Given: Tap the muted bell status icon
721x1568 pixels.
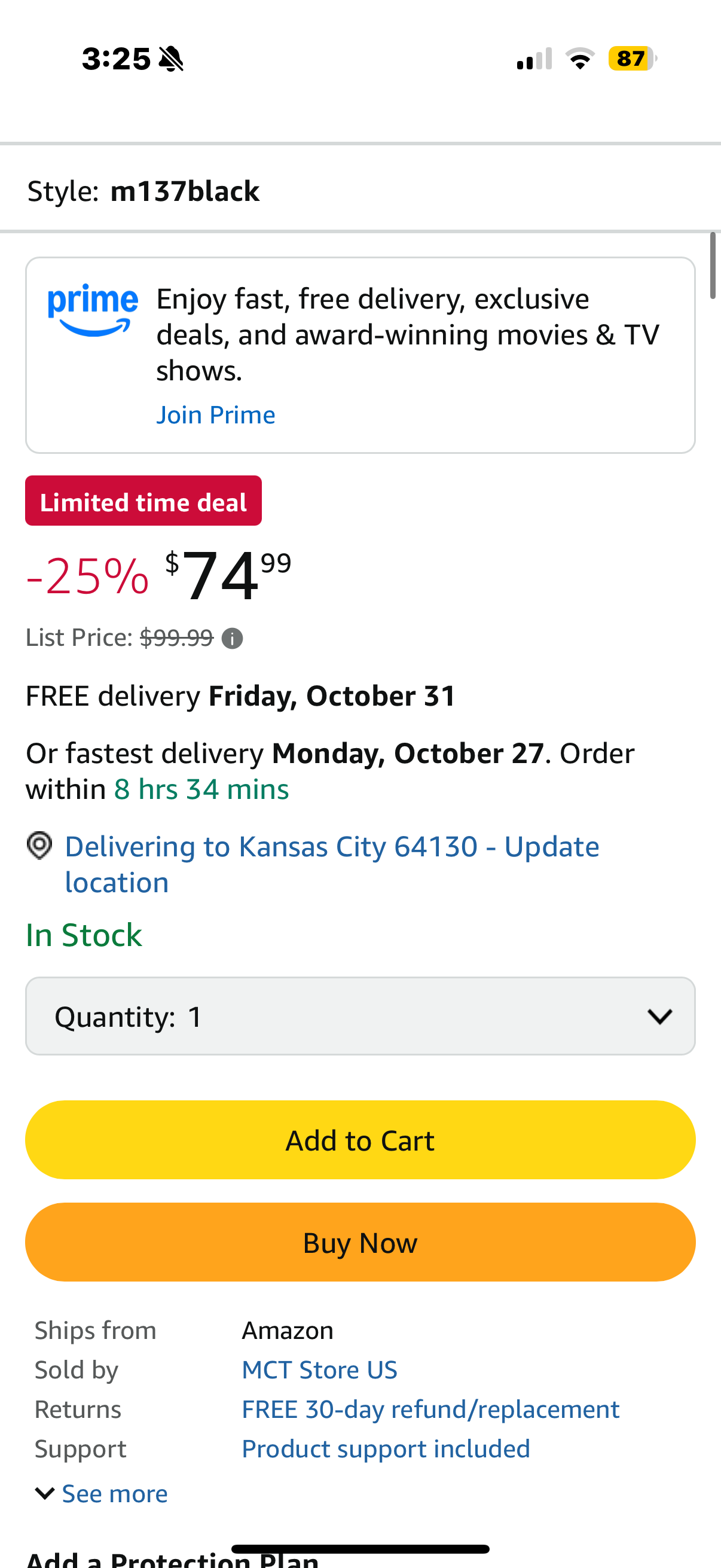Looking at the screenshot, I should pos(171,59).
